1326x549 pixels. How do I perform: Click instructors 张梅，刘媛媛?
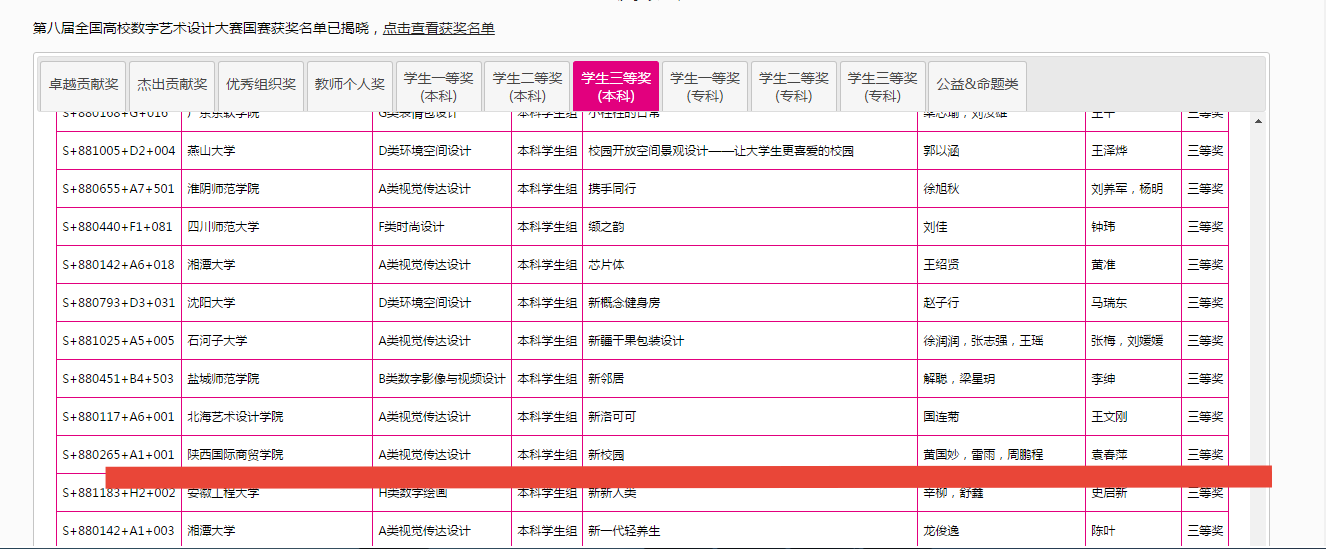1127,341
